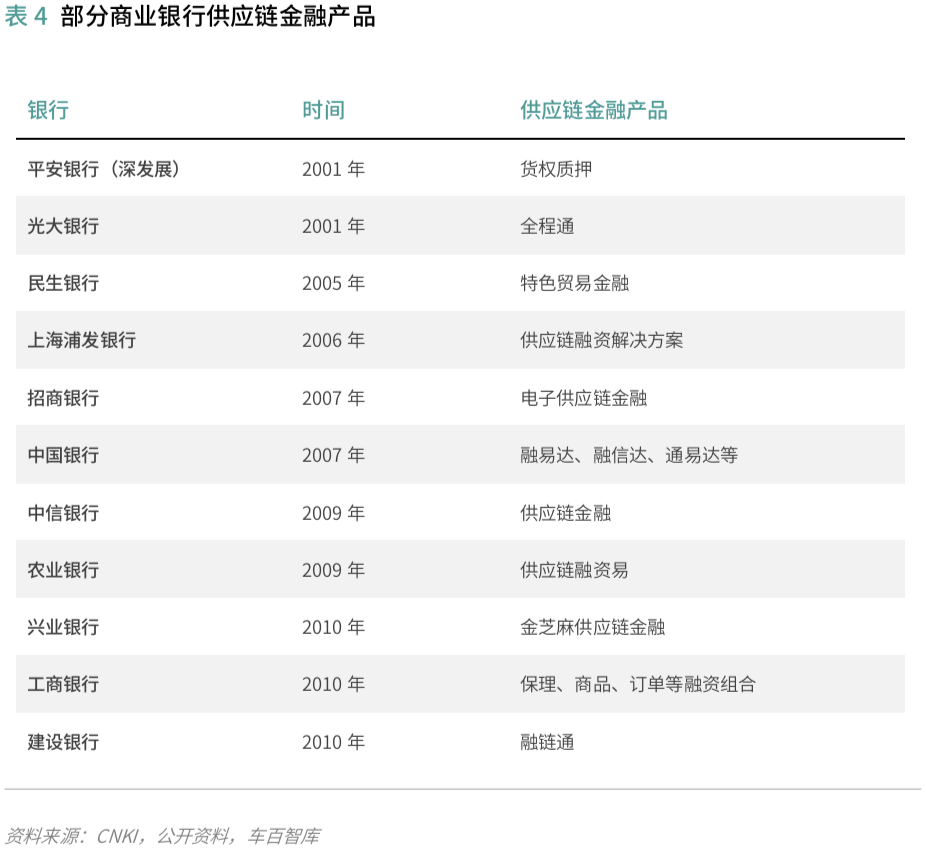Screen dimensions: 926x850
Task: Select the 农业银行 cell
Action: coord(63,571)
